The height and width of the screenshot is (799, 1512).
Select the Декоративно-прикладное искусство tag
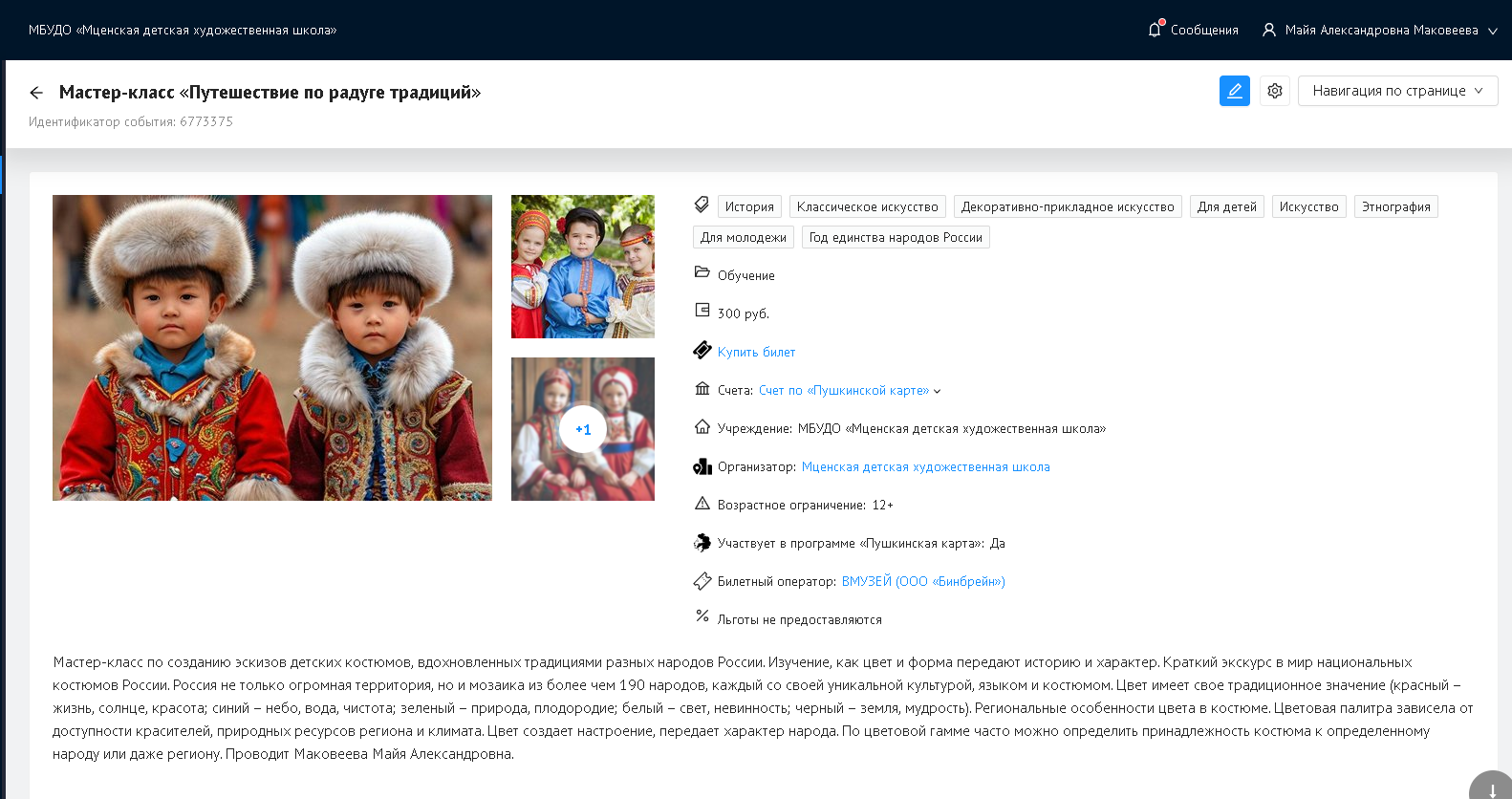(1067, 206)
